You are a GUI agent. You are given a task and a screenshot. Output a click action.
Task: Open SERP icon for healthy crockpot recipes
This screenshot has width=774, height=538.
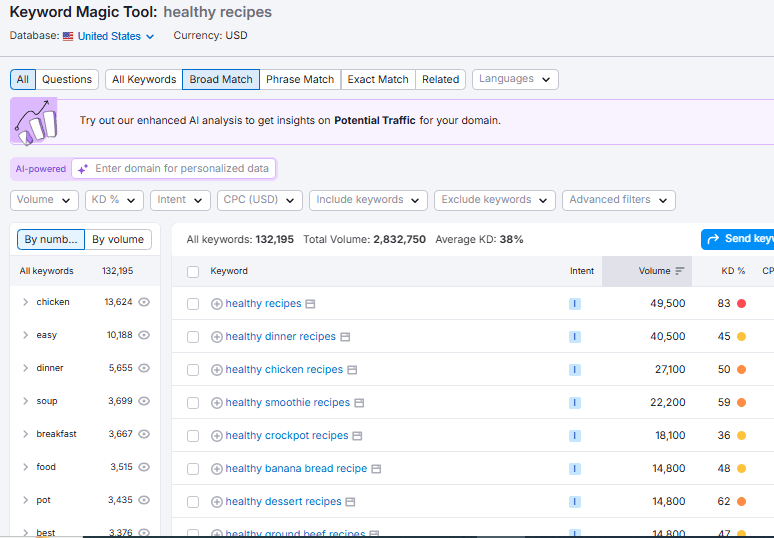pos(357,436)
